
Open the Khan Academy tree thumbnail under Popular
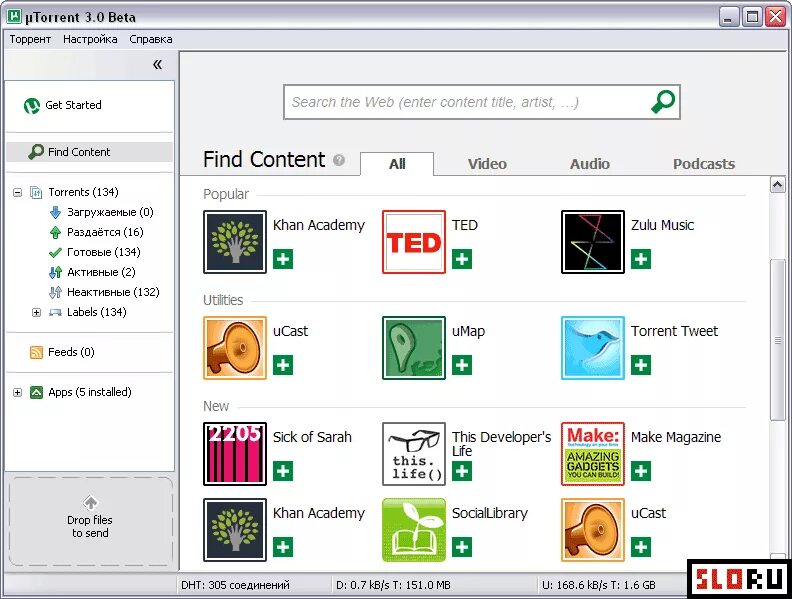pyautogui.click(x=235, y=242)
